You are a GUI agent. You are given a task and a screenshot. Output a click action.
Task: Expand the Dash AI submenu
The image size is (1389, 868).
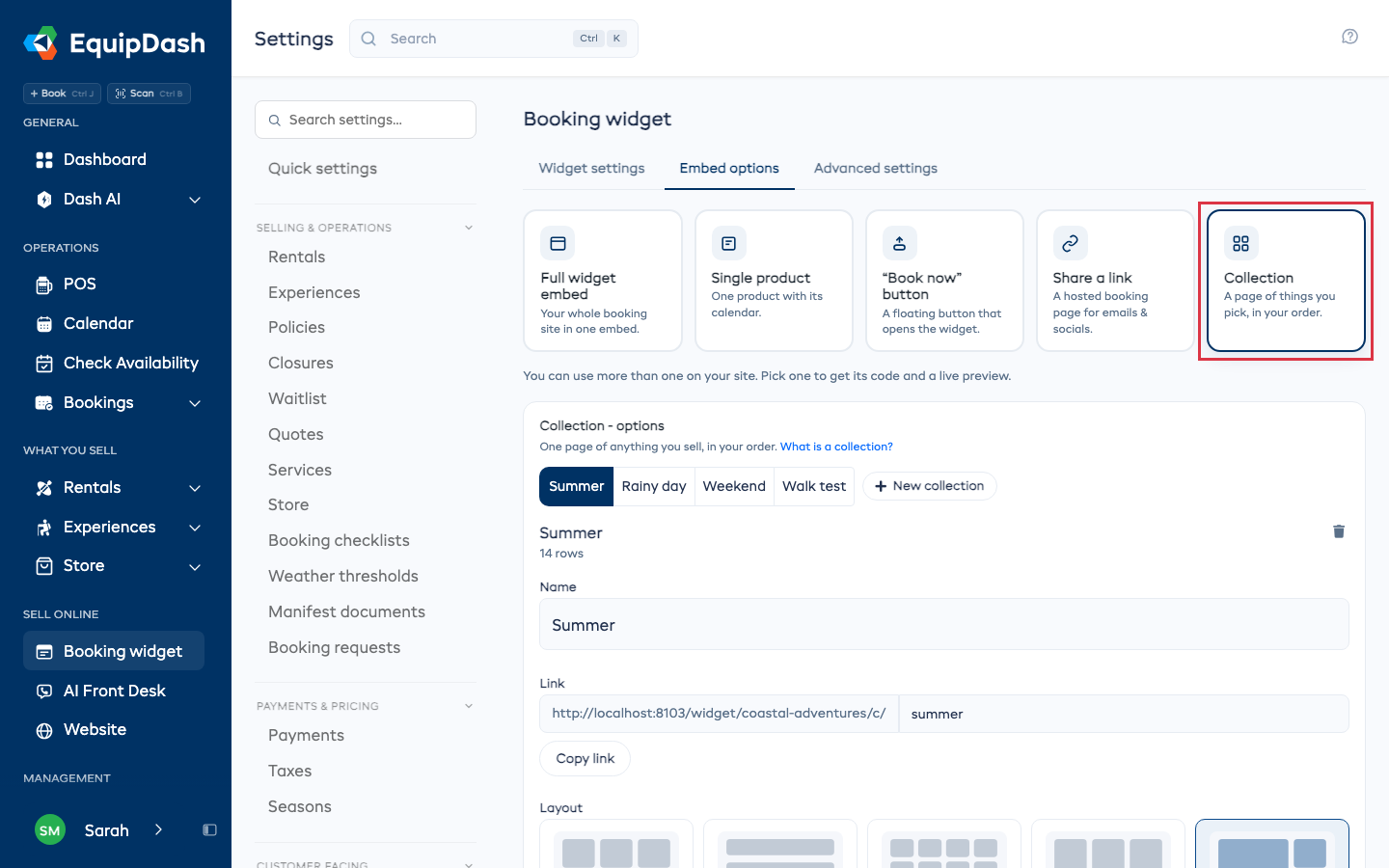[195, 200]
